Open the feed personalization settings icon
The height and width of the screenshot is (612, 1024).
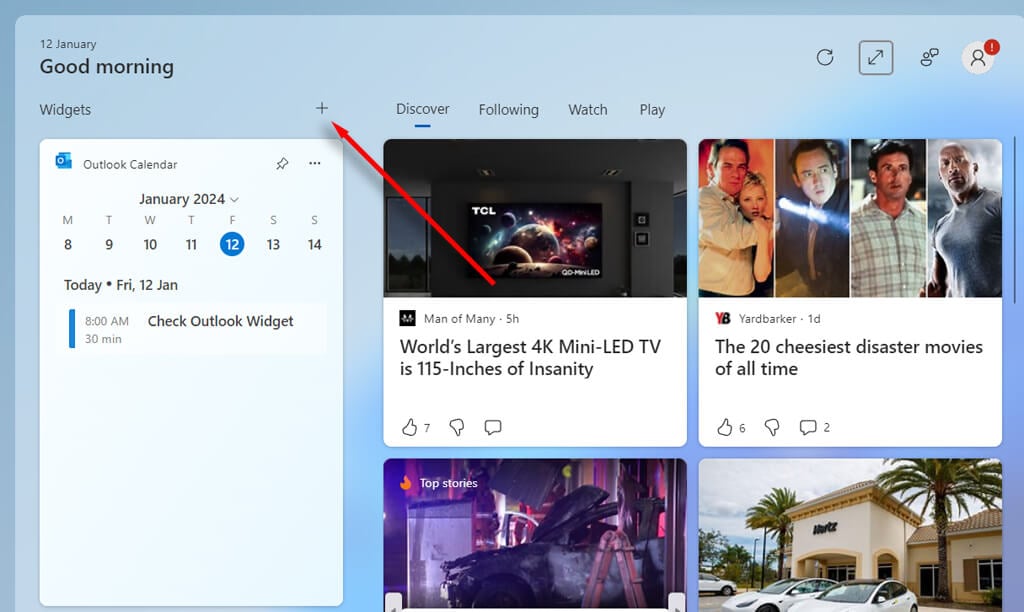coord(929,57)
